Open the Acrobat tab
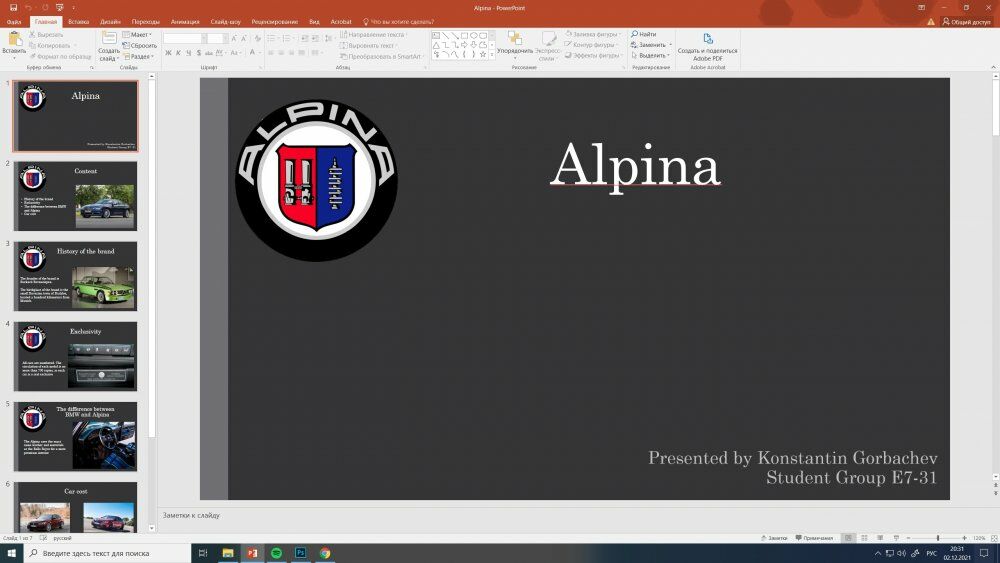Screen dimensions: 1000x563 341,22
